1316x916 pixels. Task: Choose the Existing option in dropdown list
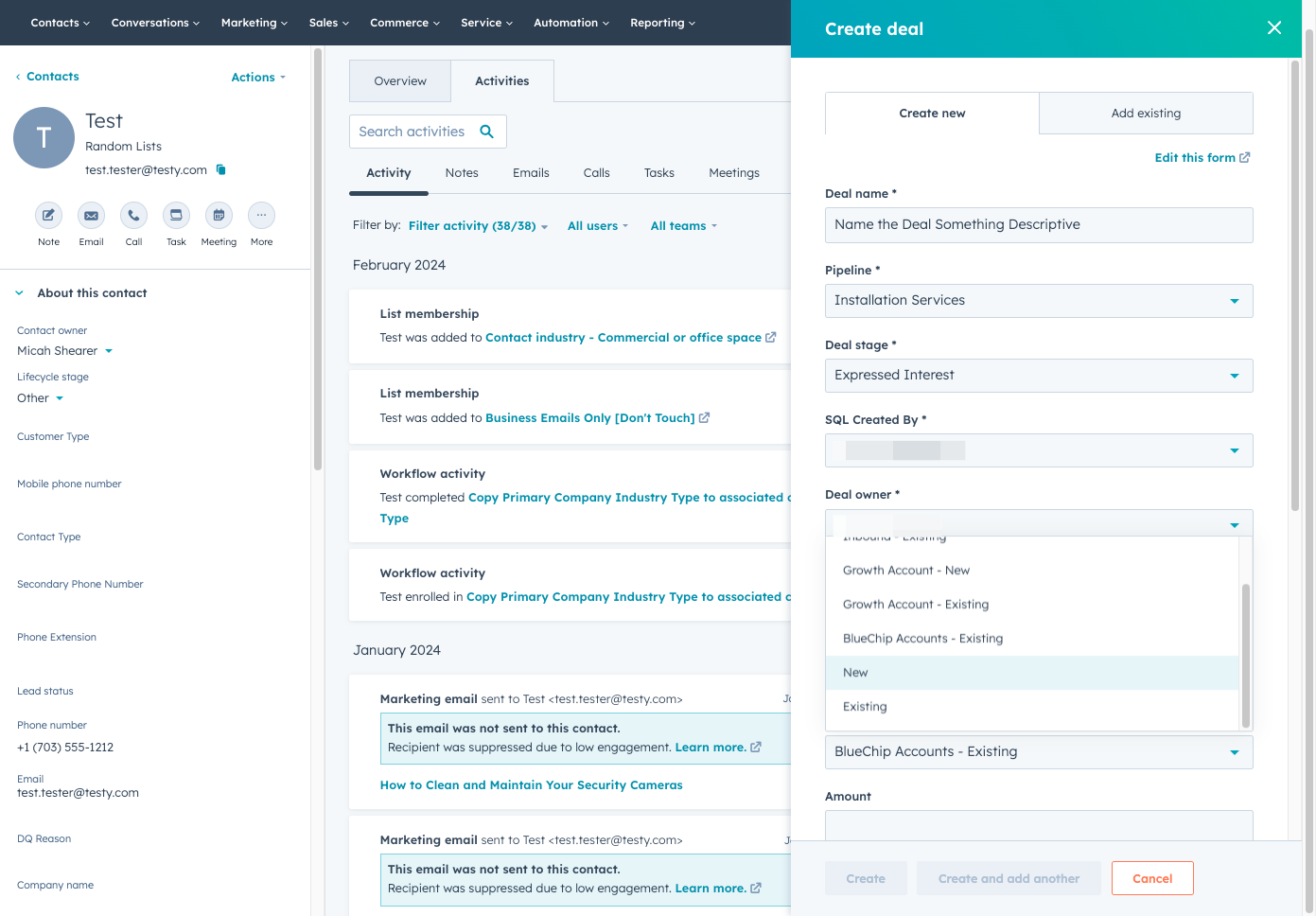pyautogui.click(x=1032, y=707)
